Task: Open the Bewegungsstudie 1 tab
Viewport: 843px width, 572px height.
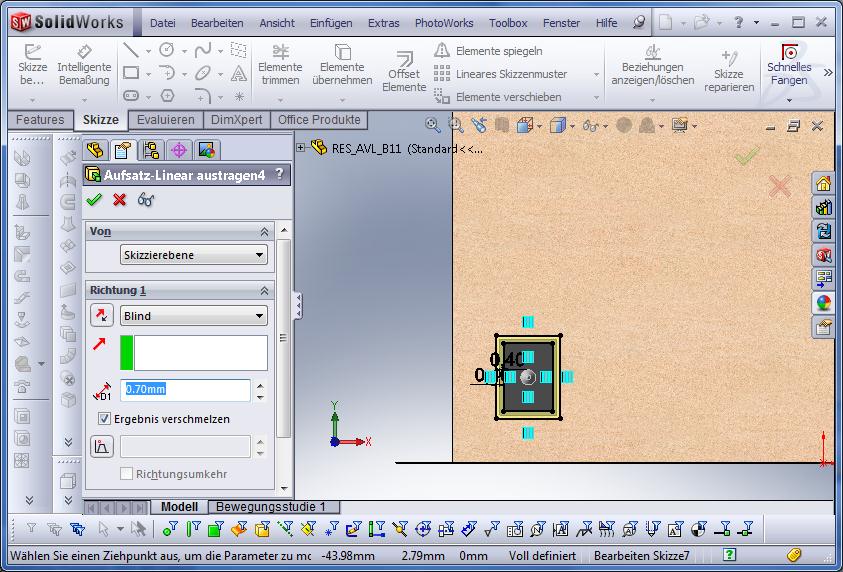Action: 272,507
